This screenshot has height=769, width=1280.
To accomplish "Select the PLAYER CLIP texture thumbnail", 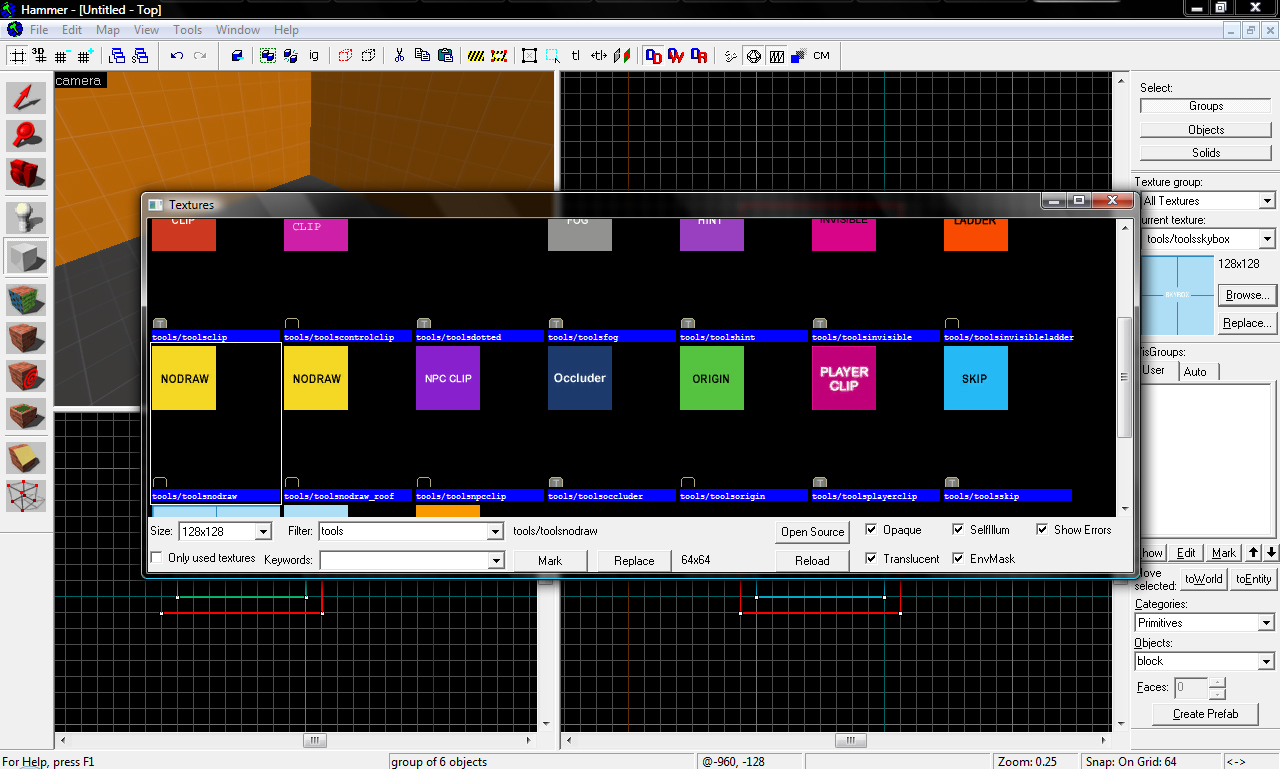I will pos(843,378).
